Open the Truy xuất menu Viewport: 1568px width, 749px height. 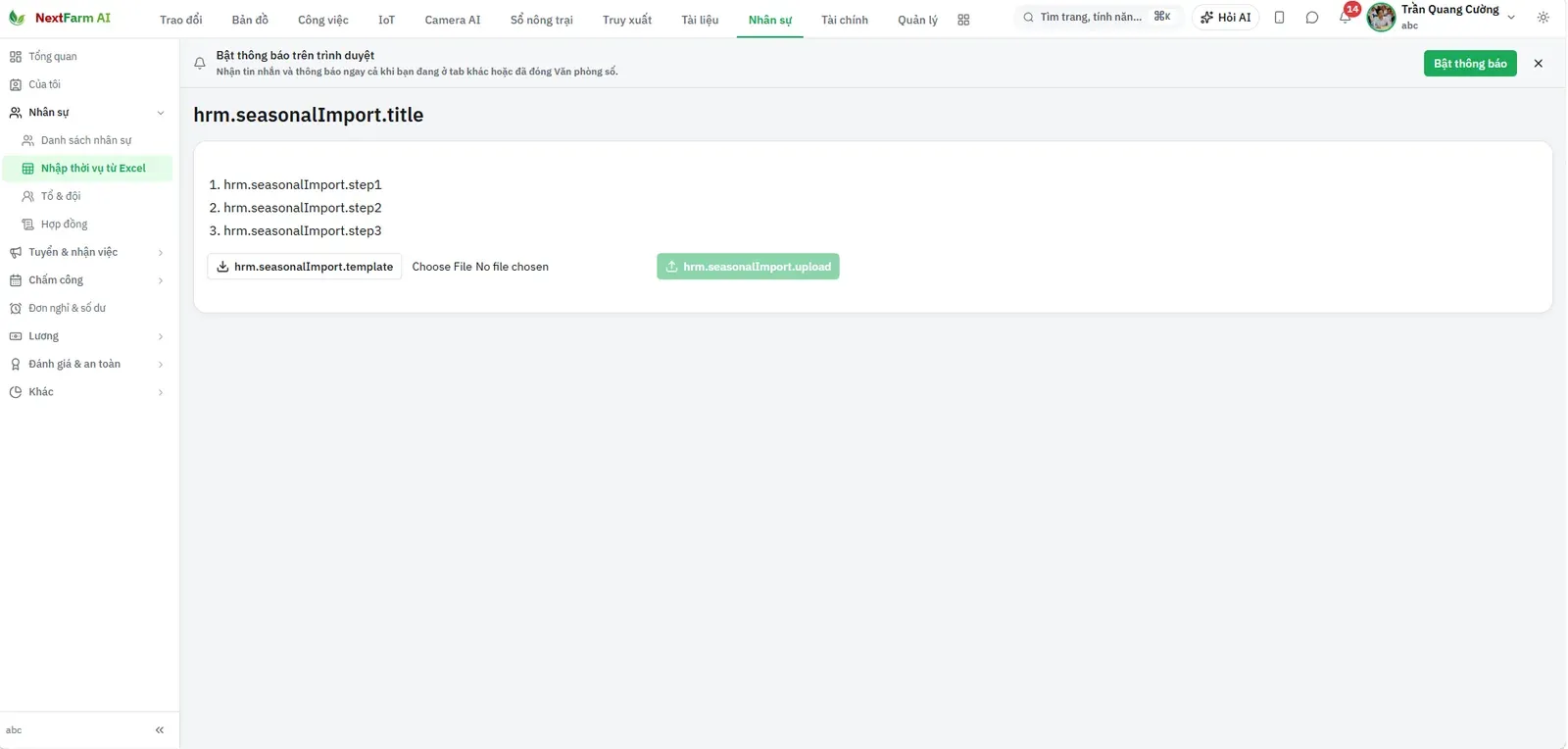point(627,20)
